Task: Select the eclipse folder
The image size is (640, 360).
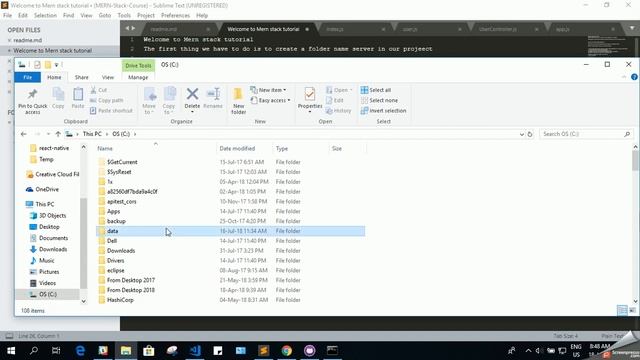Action: click(116, 271)
